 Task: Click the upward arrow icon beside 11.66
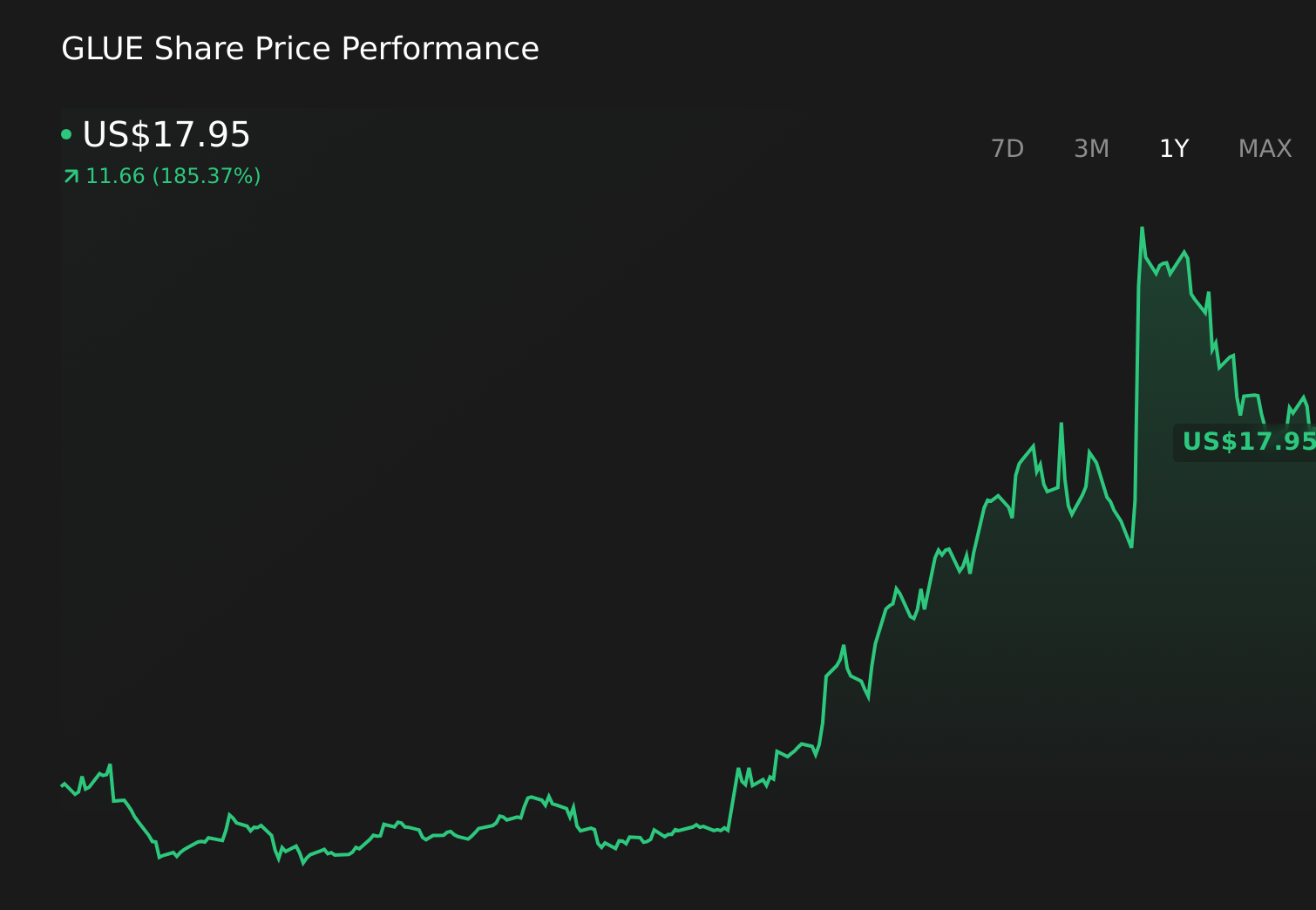click(71, 177)
